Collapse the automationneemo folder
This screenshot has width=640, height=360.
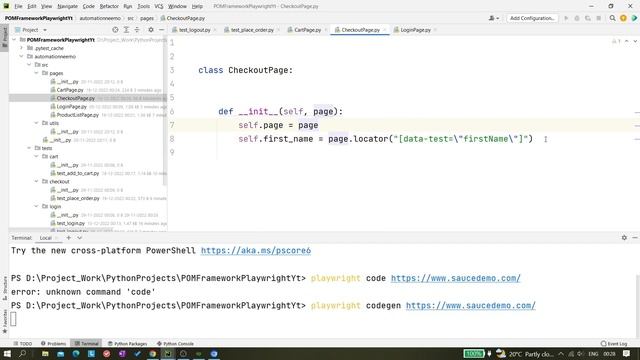pyautogui.click(x=22, y=56)
